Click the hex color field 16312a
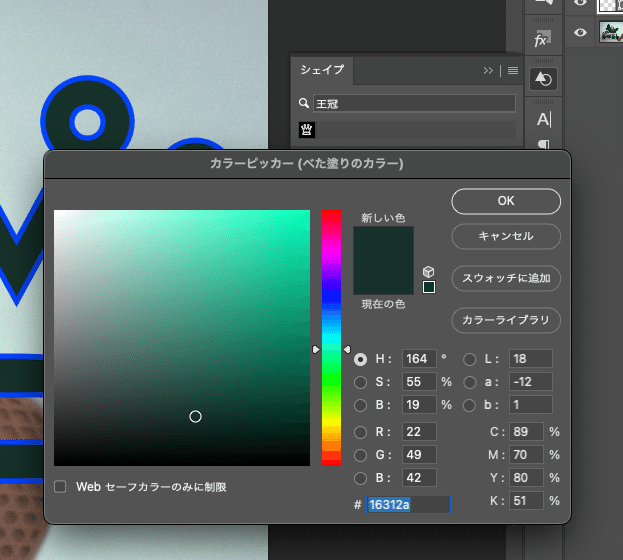Screen dimensions: 623x560 pyautogui.click(x=408, y=504)
